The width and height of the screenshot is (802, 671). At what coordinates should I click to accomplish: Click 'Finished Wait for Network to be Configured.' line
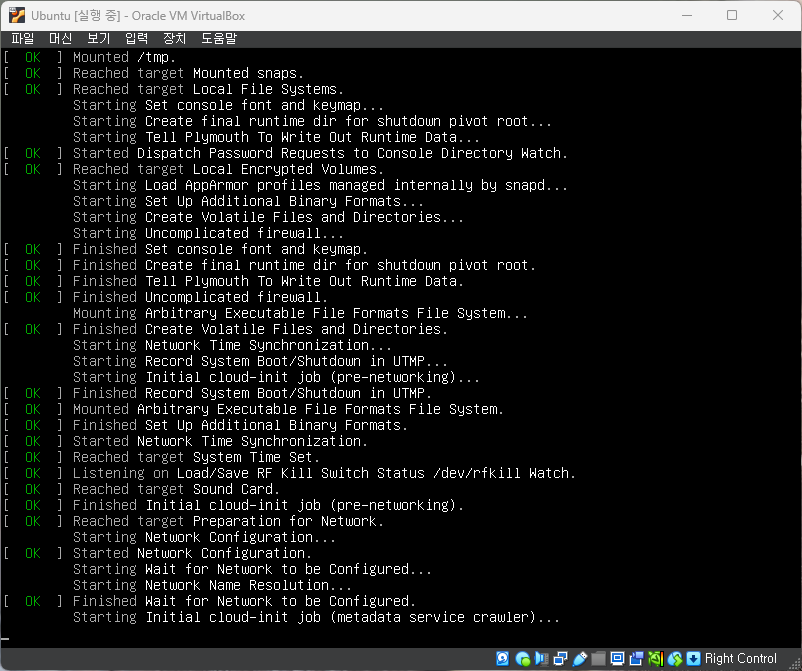244,601
